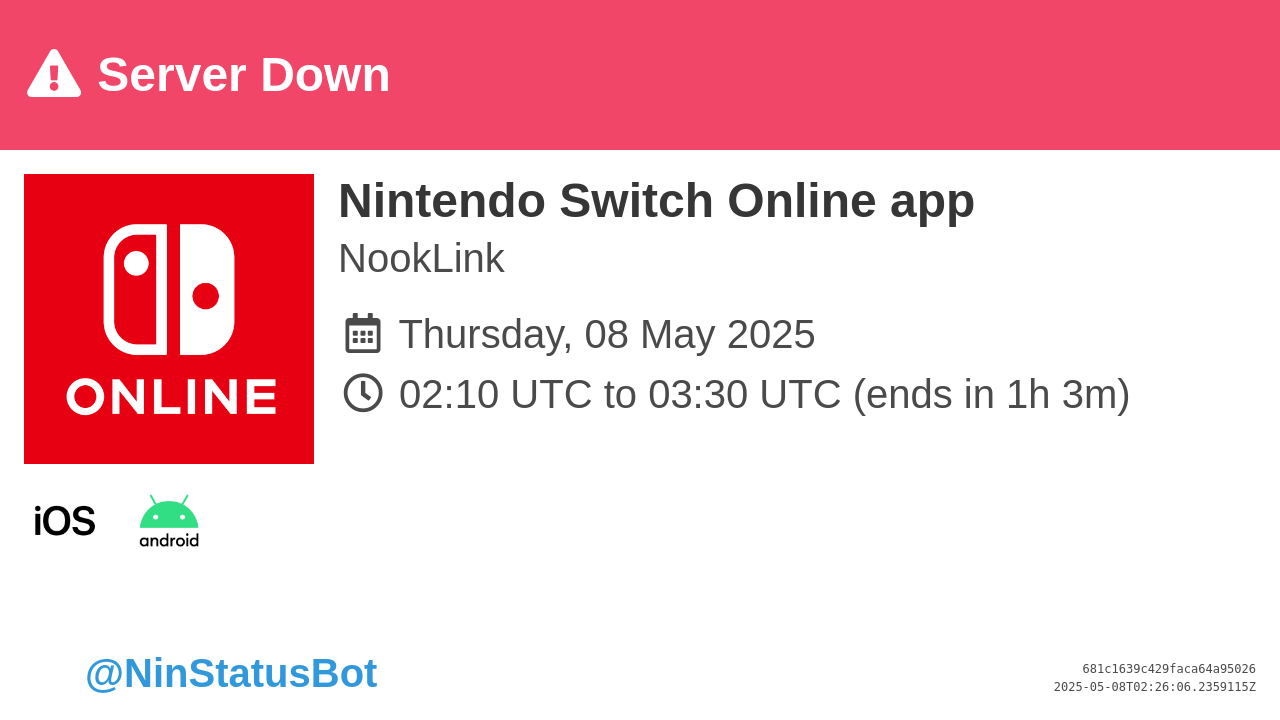Screen dimensions: 1280x720
Task: Click the ends in 1h 3m countdown
Action: [991, 394]
